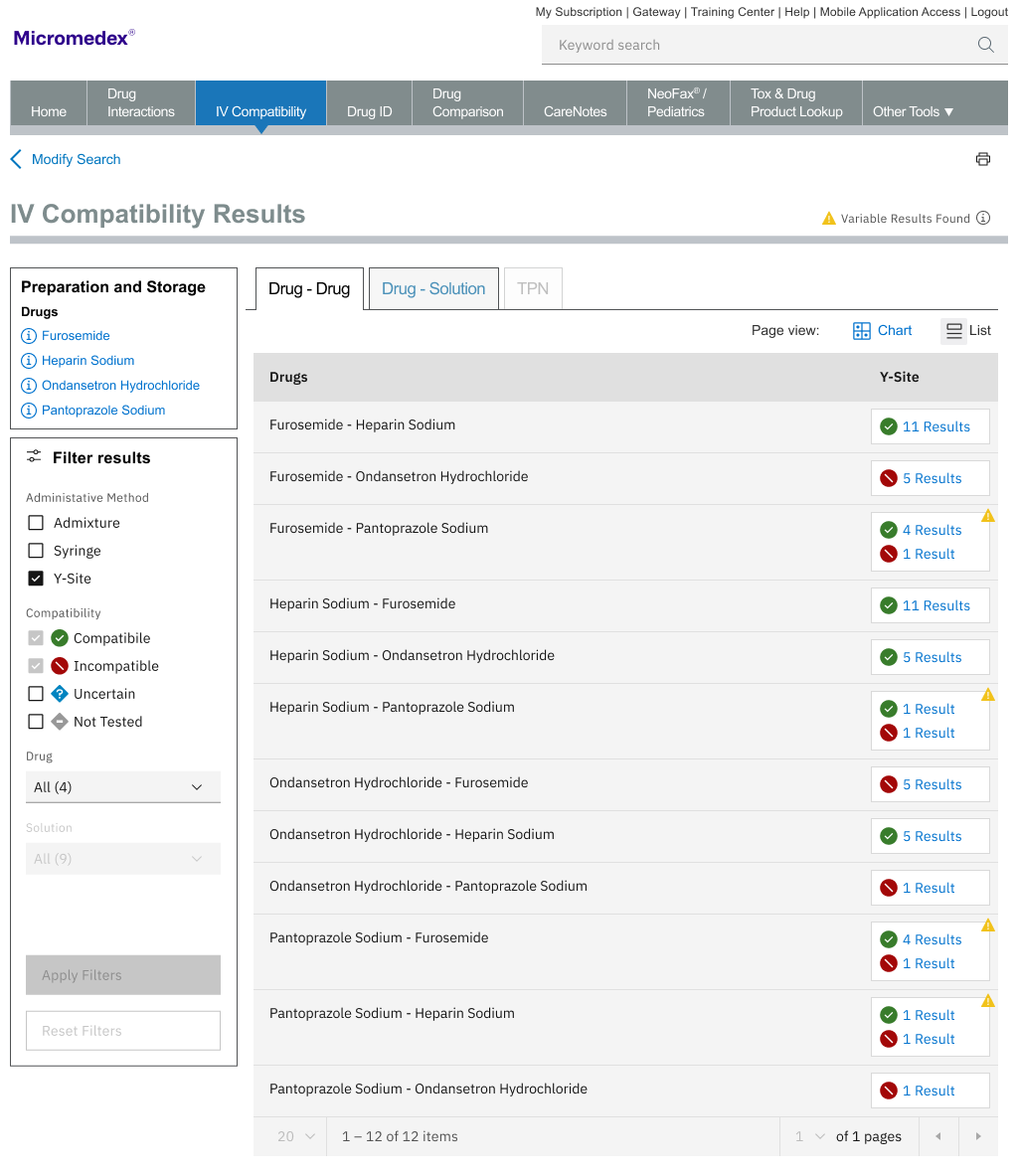Open NeoFax / Pediatrics in the nav bar

pyautogui.click(x=677, y=102)
